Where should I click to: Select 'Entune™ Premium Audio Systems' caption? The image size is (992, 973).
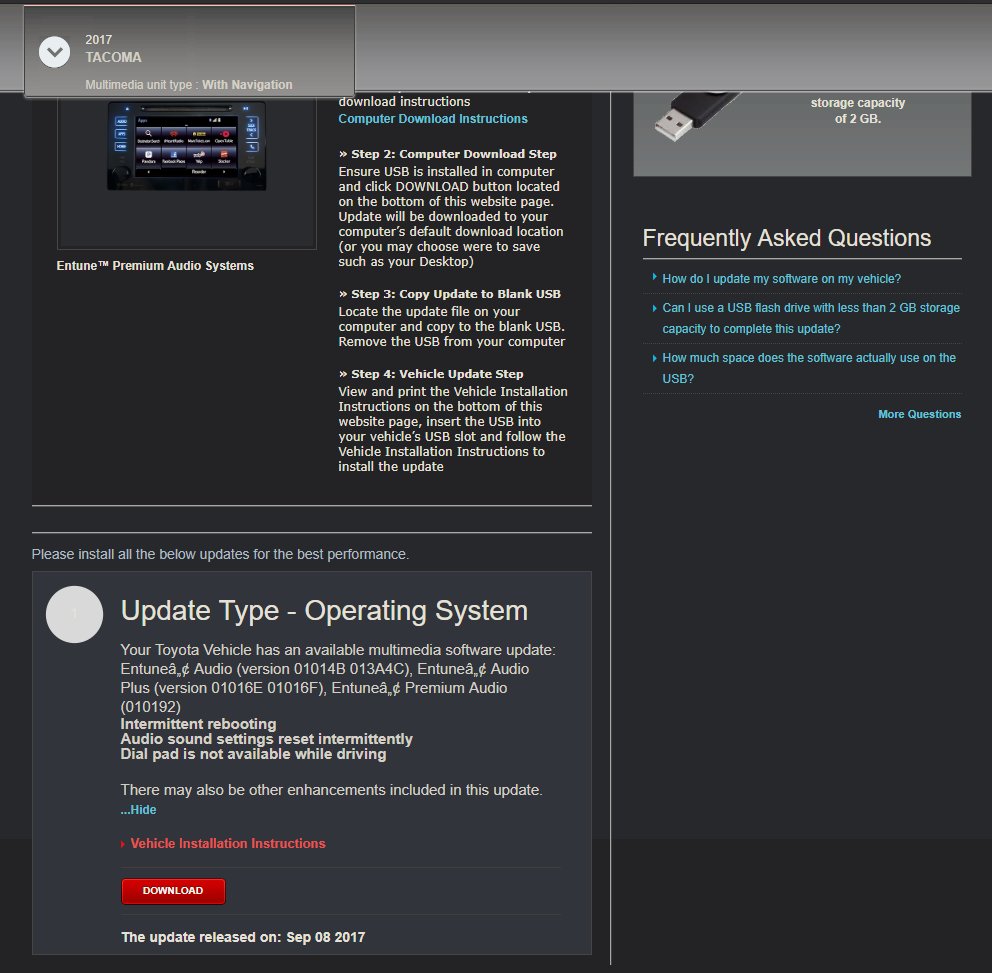click(155, 266)
